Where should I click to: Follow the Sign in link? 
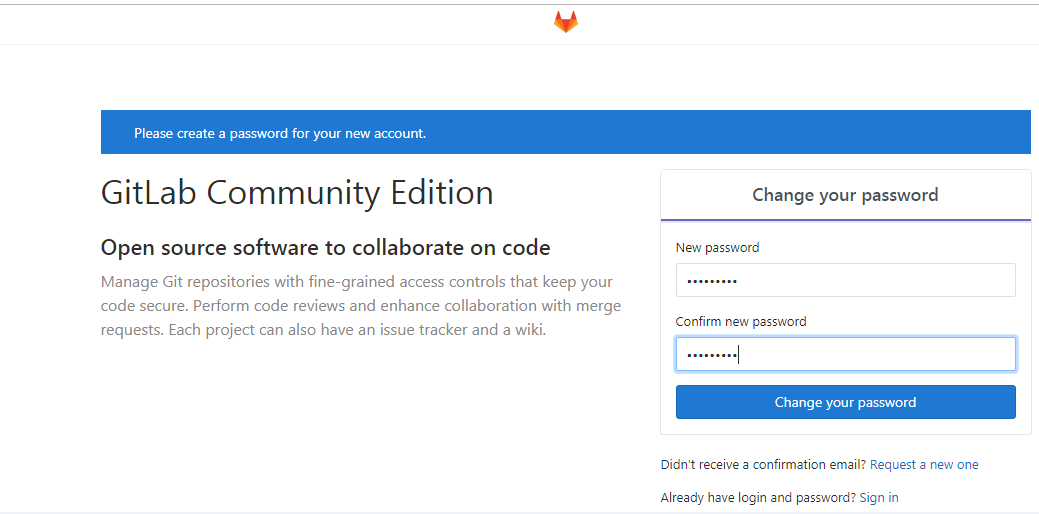pyautogui.click(x=879, y=498)
